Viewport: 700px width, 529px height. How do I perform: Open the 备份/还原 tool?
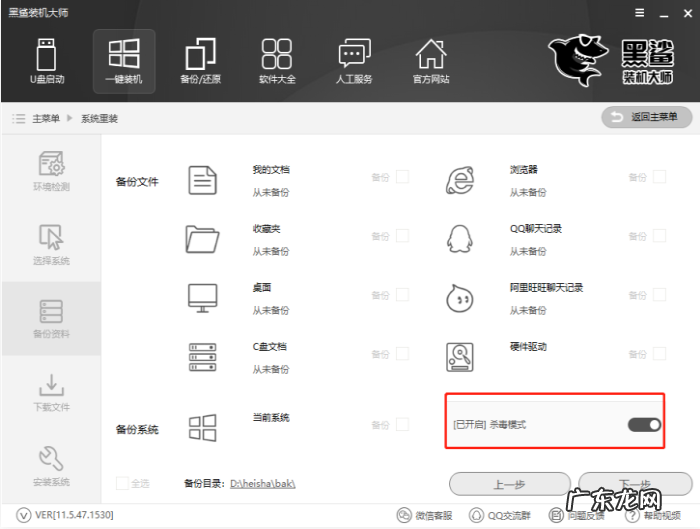[200, 61]
